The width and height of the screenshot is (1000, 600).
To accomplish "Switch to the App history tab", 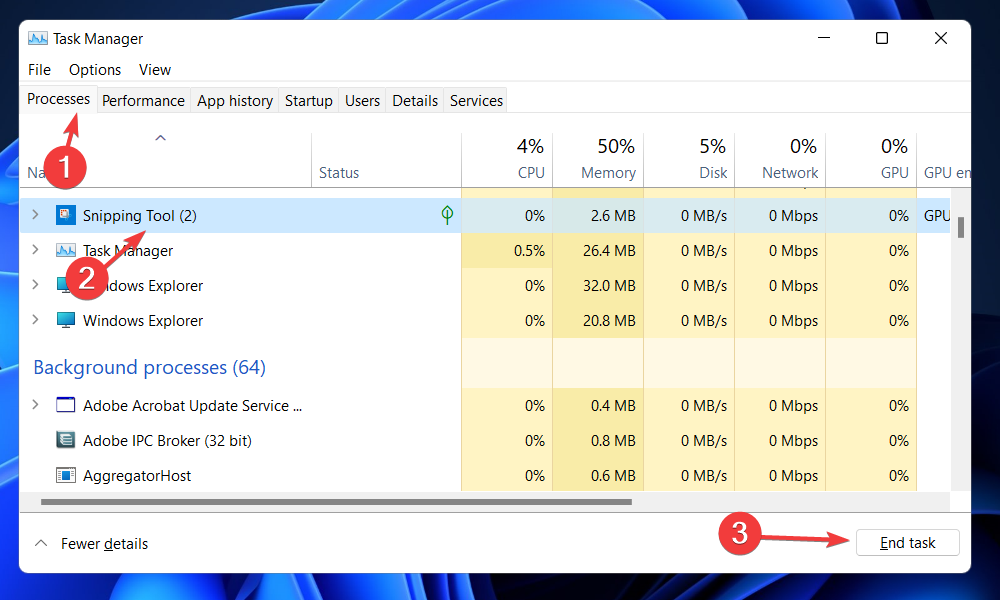I will [x=235, y=101].
